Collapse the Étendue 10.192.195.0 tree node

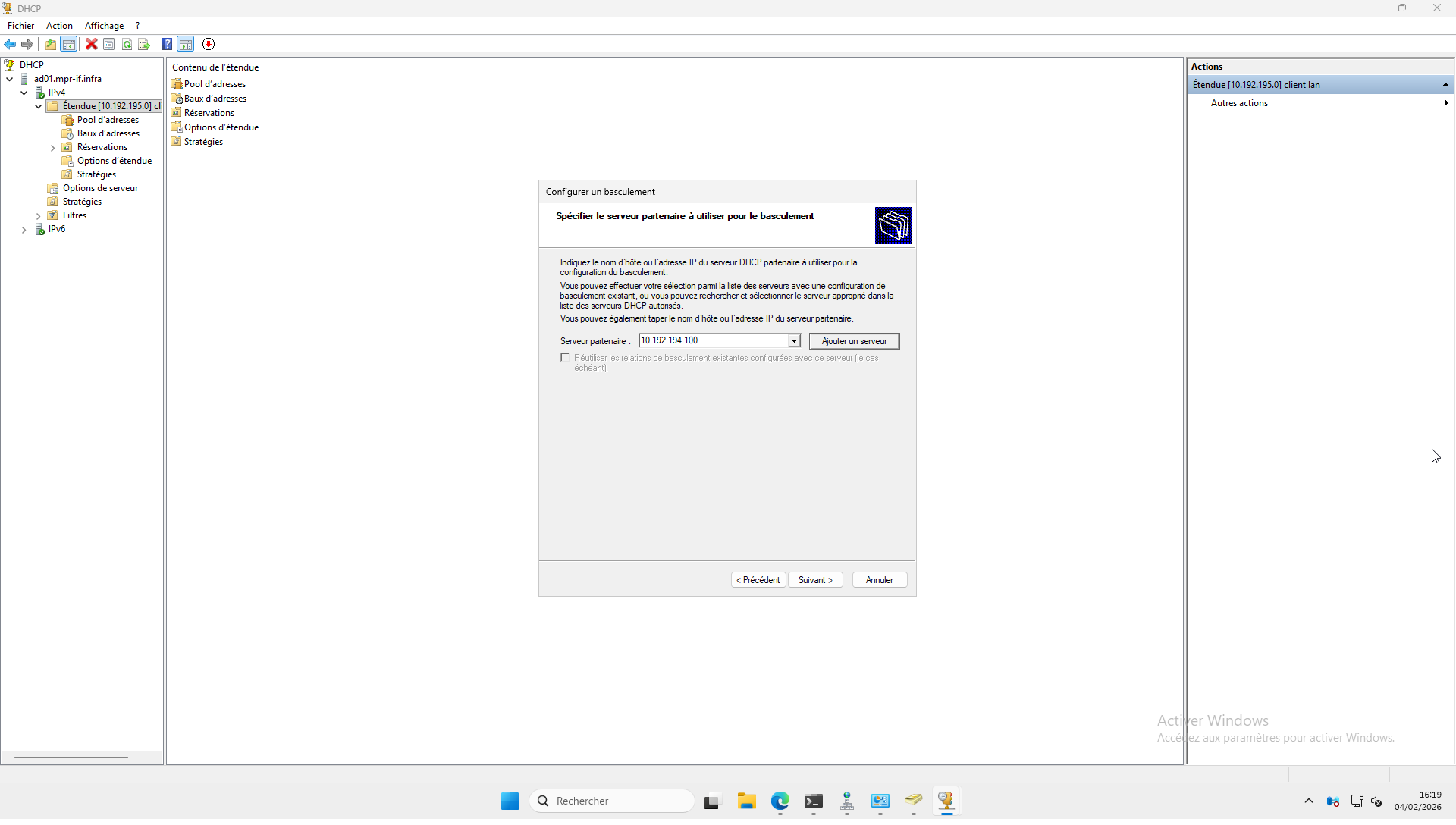[x=39, y=107]
